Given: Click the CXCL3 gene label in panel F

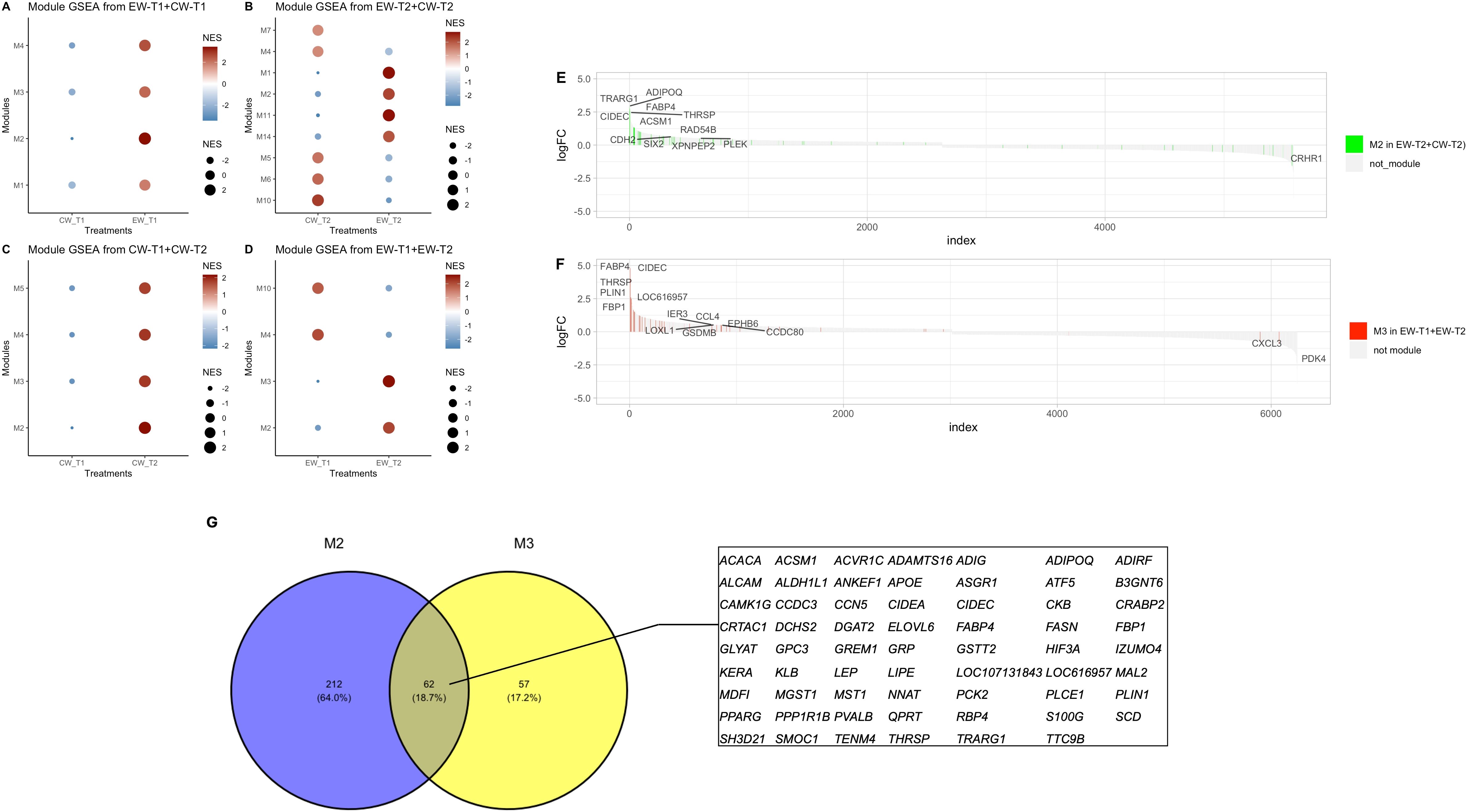Looking at the screenshot, I should pos(1266,343).
